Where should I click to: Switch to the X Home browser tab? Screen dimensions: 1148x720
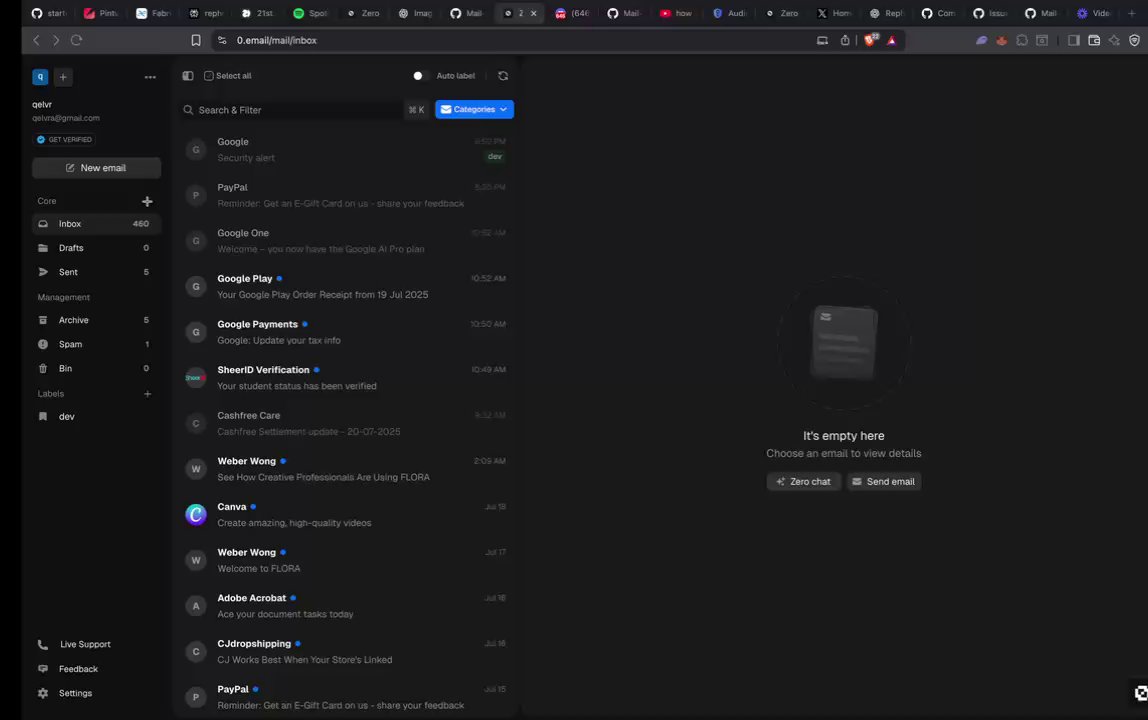[834, 13]
